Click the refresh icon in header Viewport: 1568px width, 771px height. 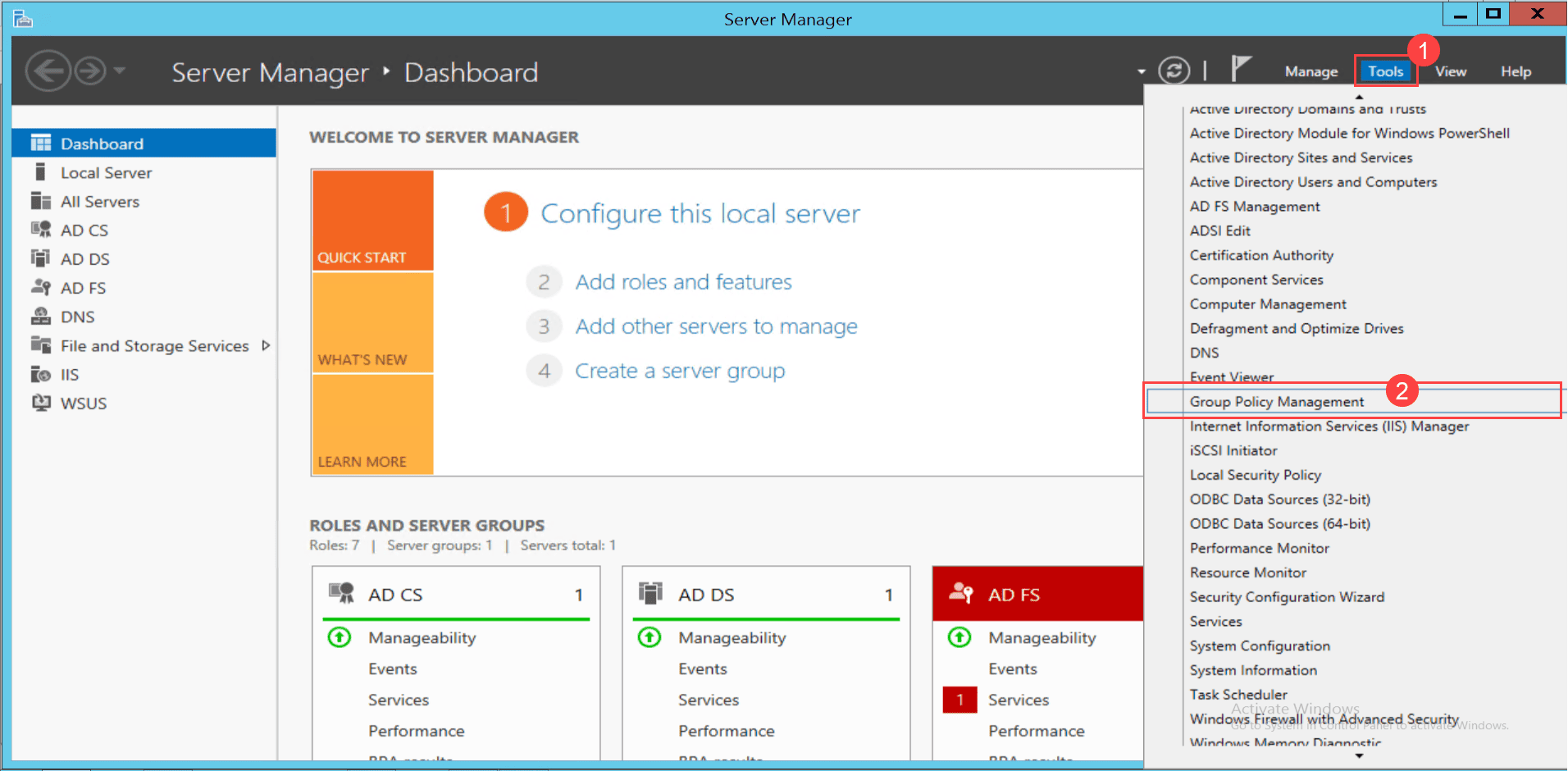tap(1174, 71)
